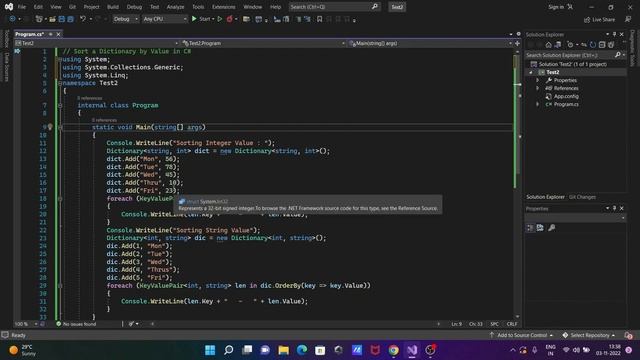Click the lightbulb quick actions icon on line 9
640x360 pixels.
50,127
